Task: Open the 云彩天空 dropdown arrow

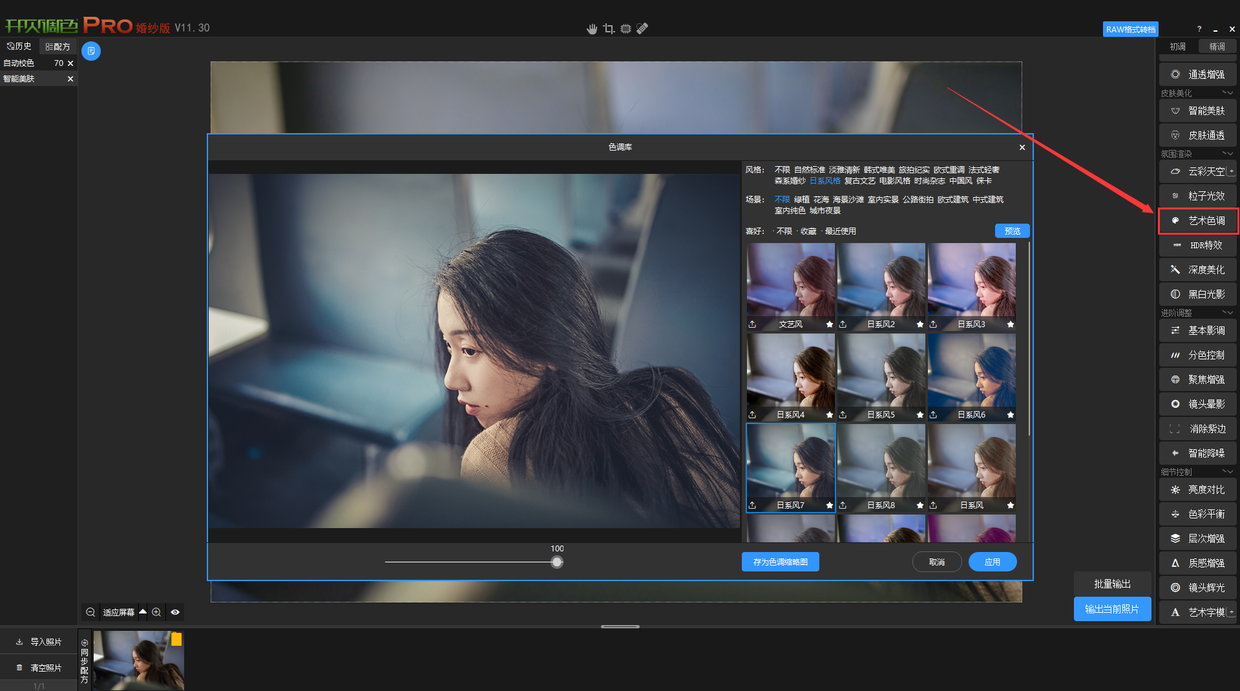Action: tap(1231, 172)
